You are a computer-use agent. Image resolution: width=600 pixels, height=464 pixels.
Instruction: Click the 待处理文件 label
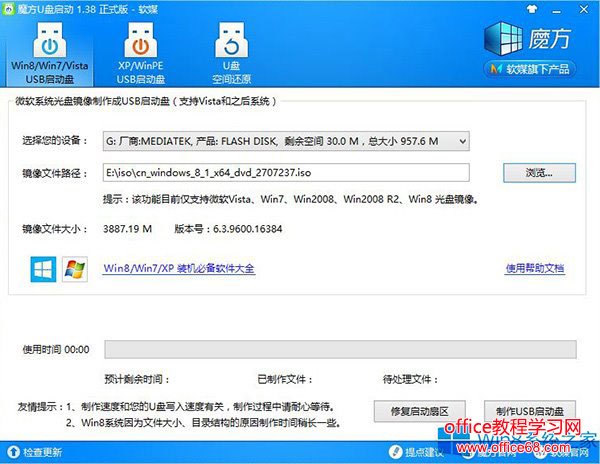tap(410, 379)
